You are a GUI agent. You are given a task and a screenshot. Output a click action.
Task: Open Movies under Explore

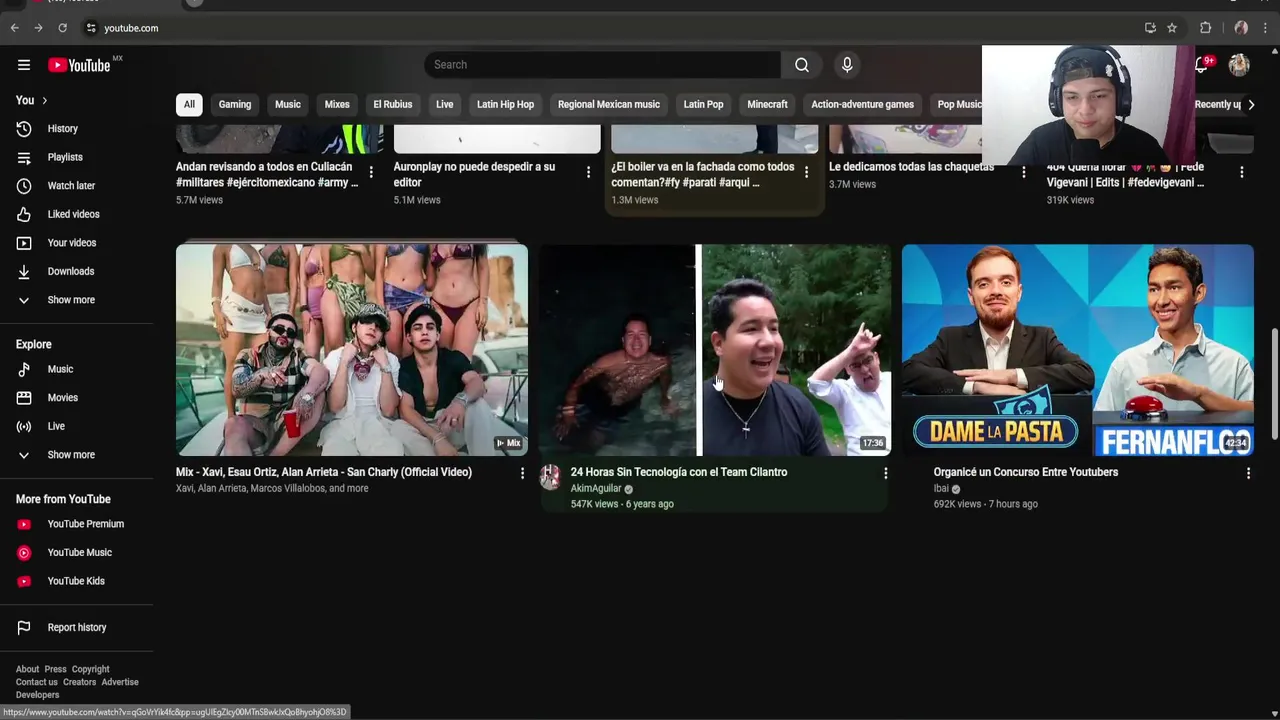(x=76, y=398)
